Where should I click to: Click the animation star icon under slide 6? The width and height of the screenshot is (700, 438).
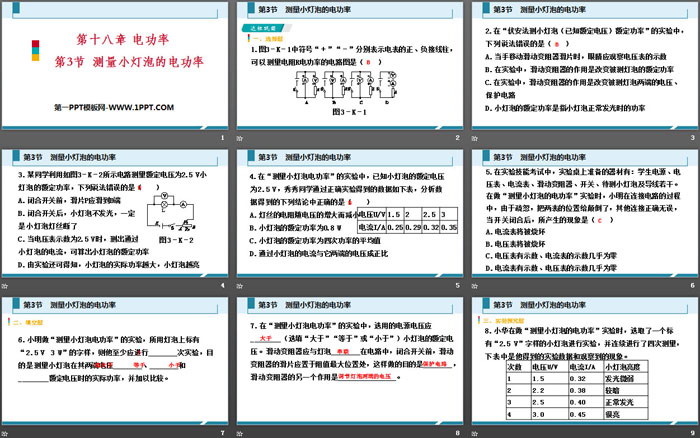(475, 286)
